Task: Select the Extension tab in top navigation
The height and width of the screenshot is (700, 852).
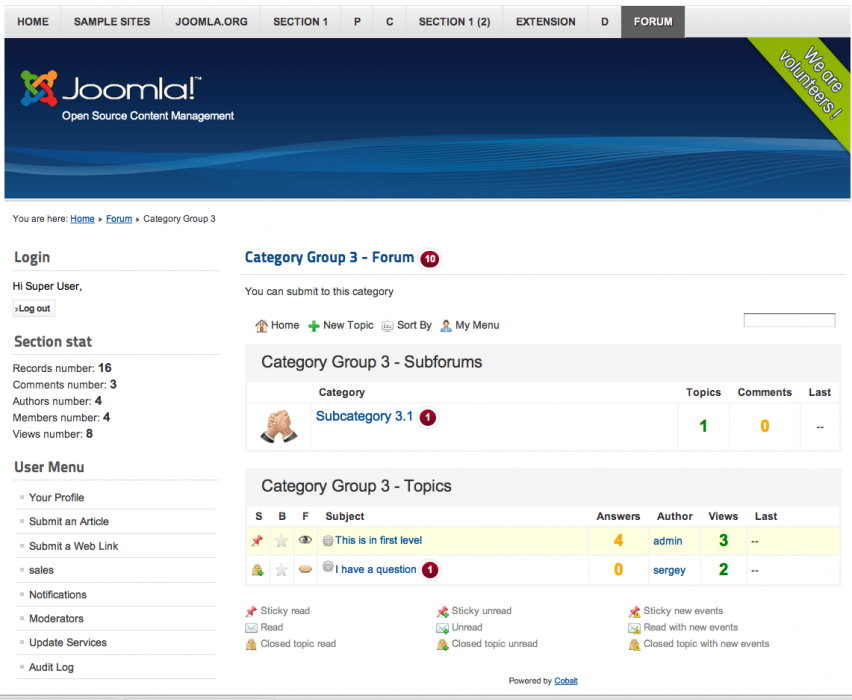Action: [545, 21]
